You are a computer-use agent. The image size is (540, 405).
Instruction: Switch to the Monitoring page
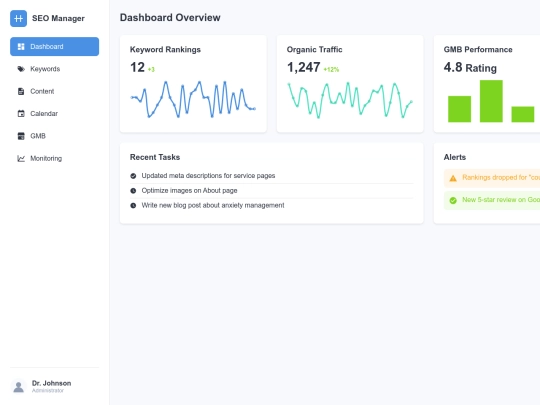click(x=54, y=158)
